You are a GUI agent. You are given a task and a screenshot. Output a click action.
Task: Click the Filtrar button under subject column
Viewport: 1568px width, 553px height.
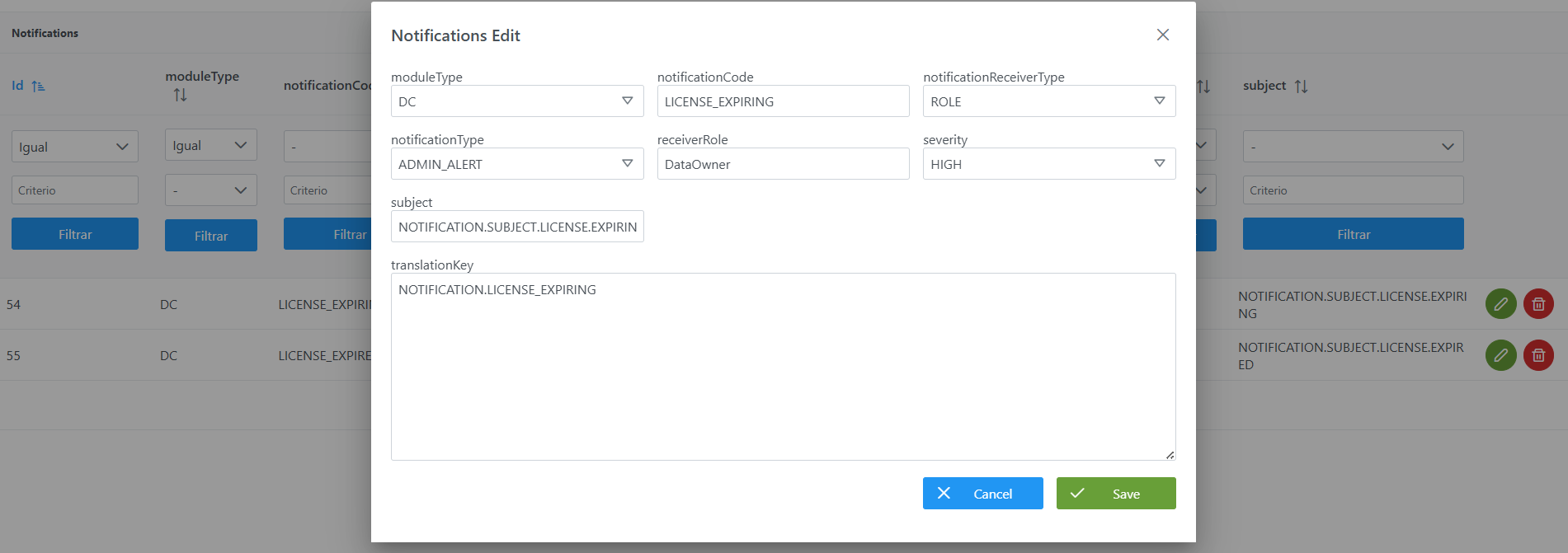(x=1353, y=234)
